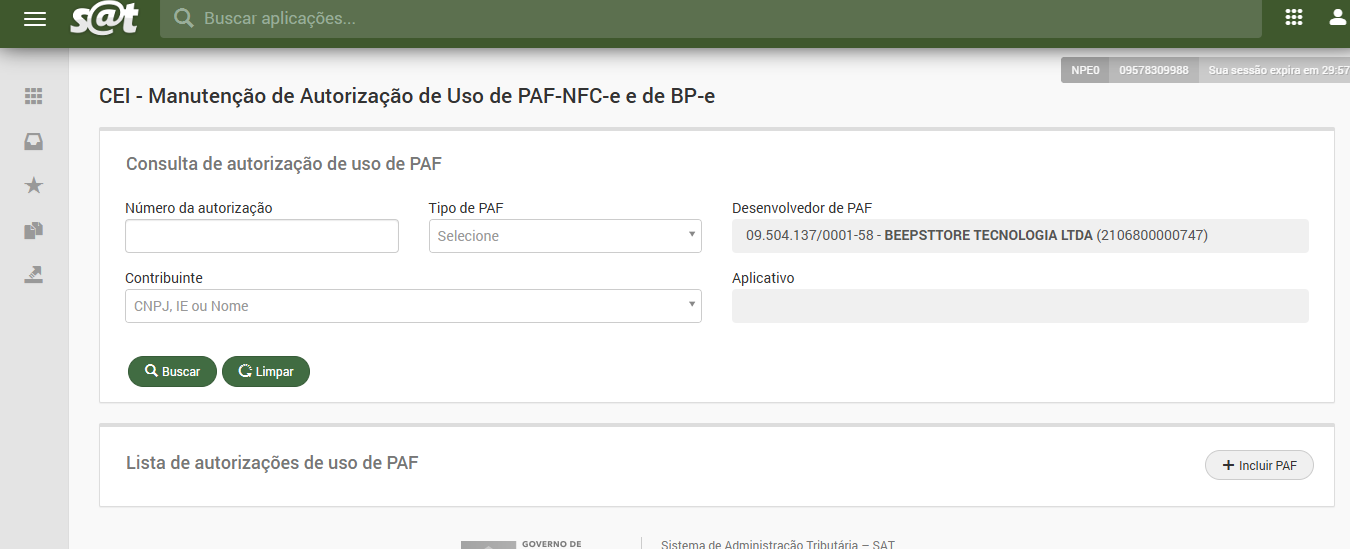Open the user profile icon

tap(1337, 17)
